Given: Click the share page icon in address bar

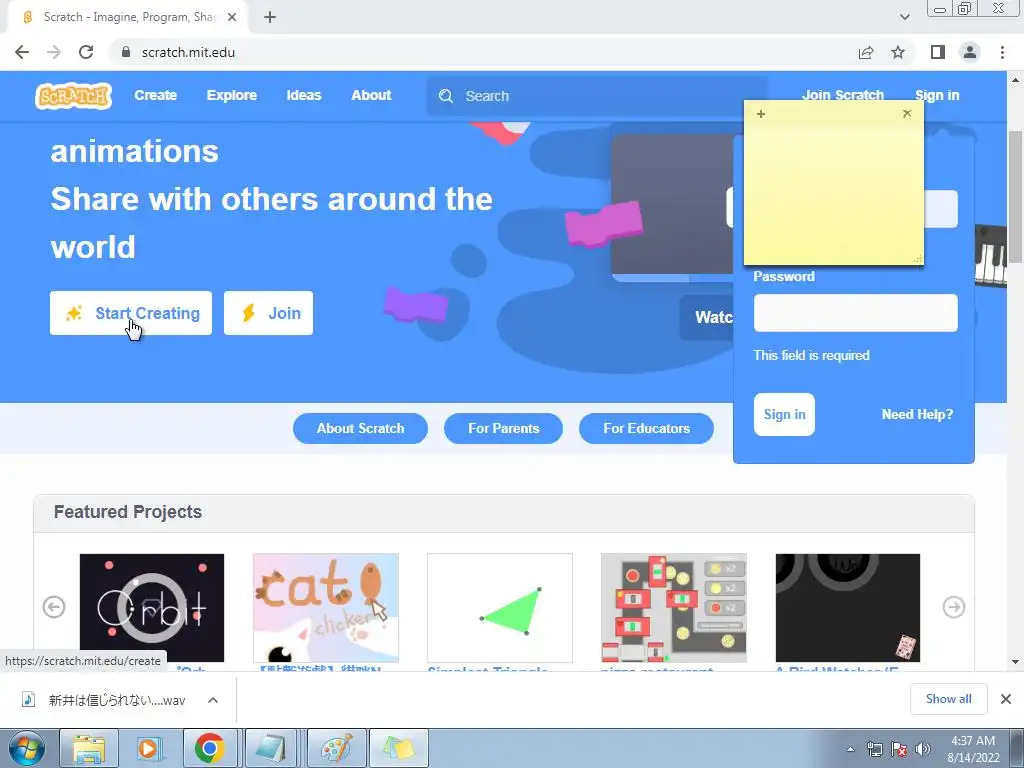Looking at the screenshot, I should pyautogui.click(x=866, y=52).
